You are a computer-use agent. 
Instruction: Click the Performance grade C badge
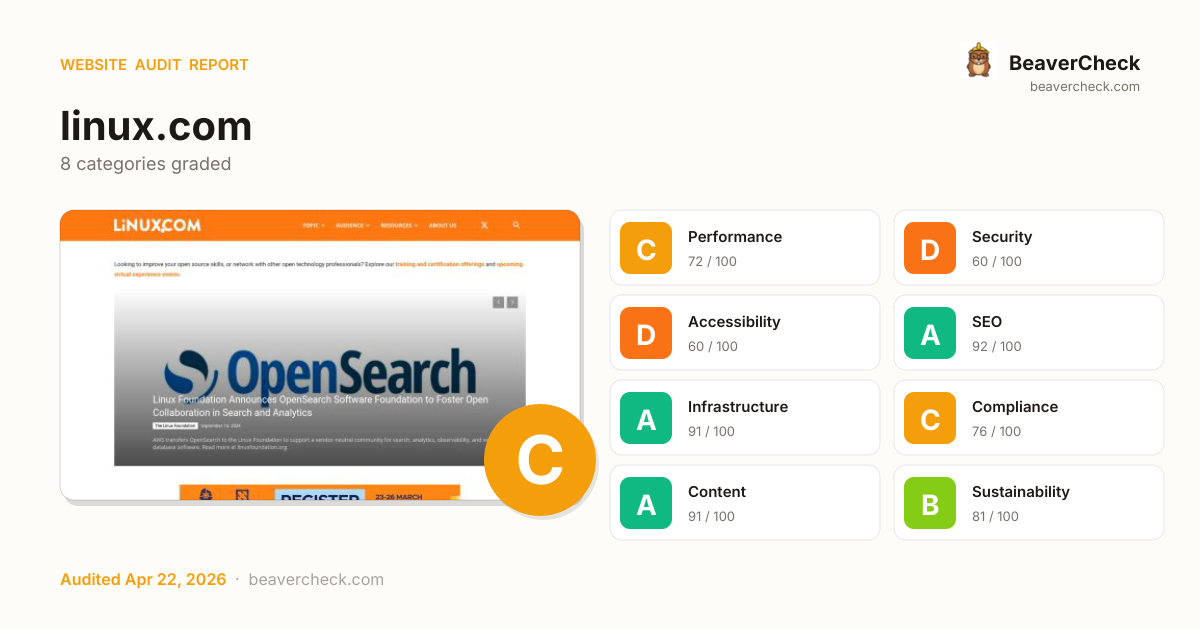click(x=646, y=248)
